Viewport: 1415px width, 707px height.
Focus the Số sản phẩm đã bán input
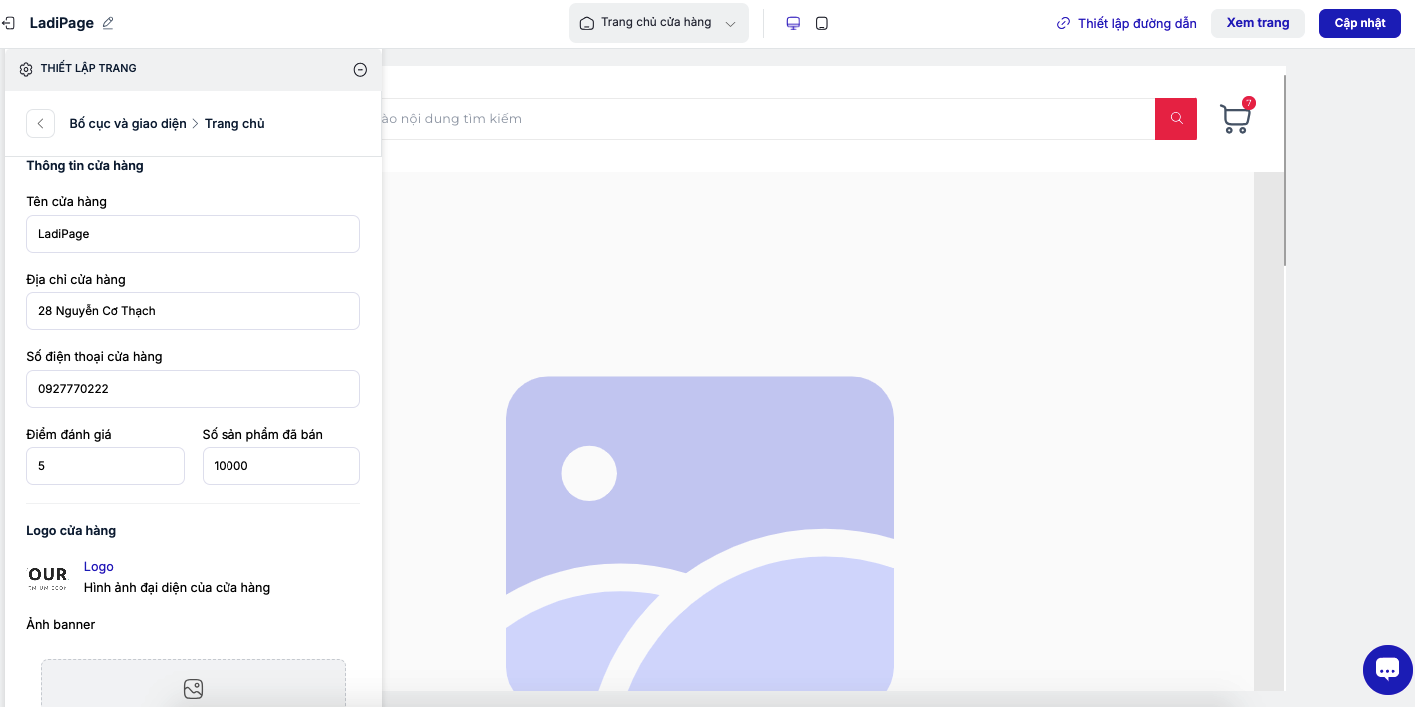281,466
